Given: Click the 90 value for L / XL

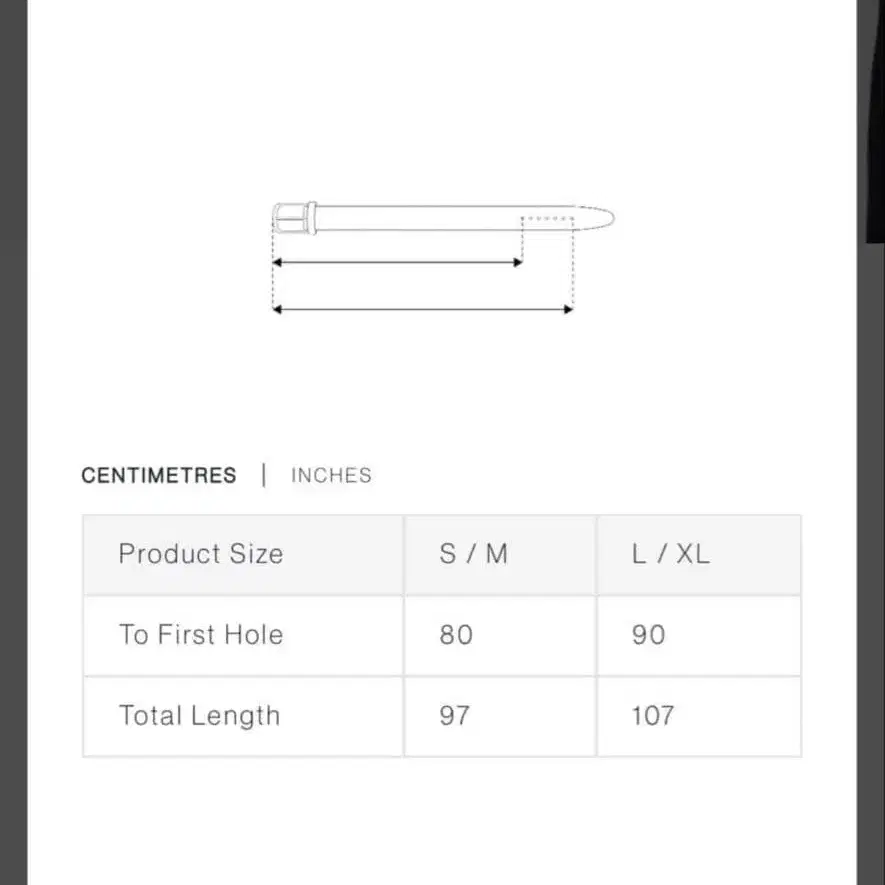Looking at the screenshot, I should pos(648,635).
